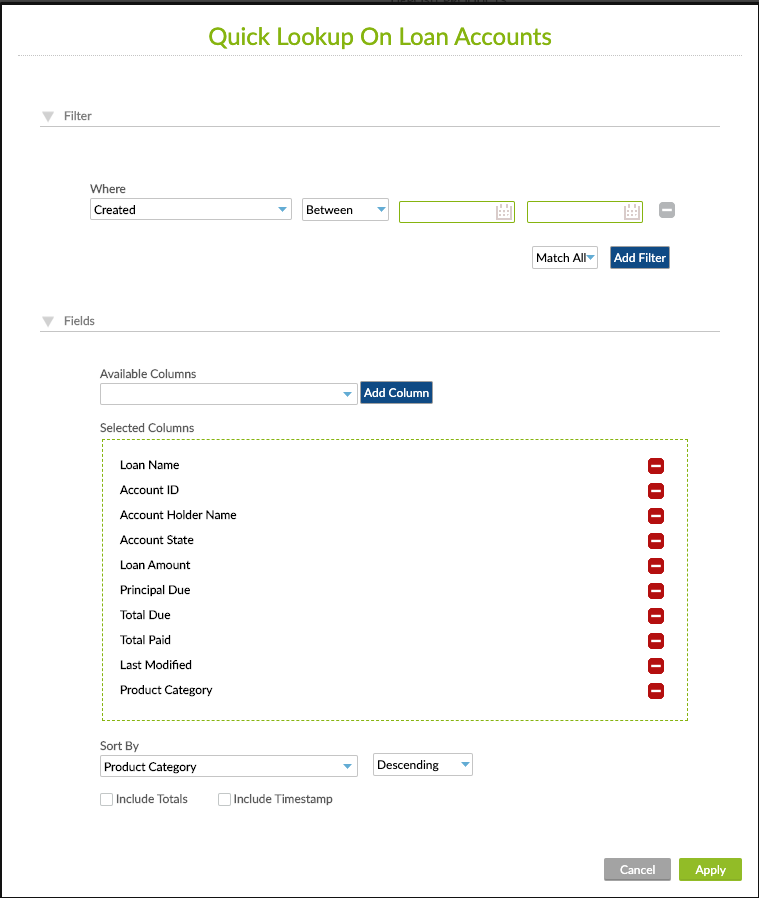Open the calendar picker on the first date field
Screen dimensions: 759x898
pos(505,211)
